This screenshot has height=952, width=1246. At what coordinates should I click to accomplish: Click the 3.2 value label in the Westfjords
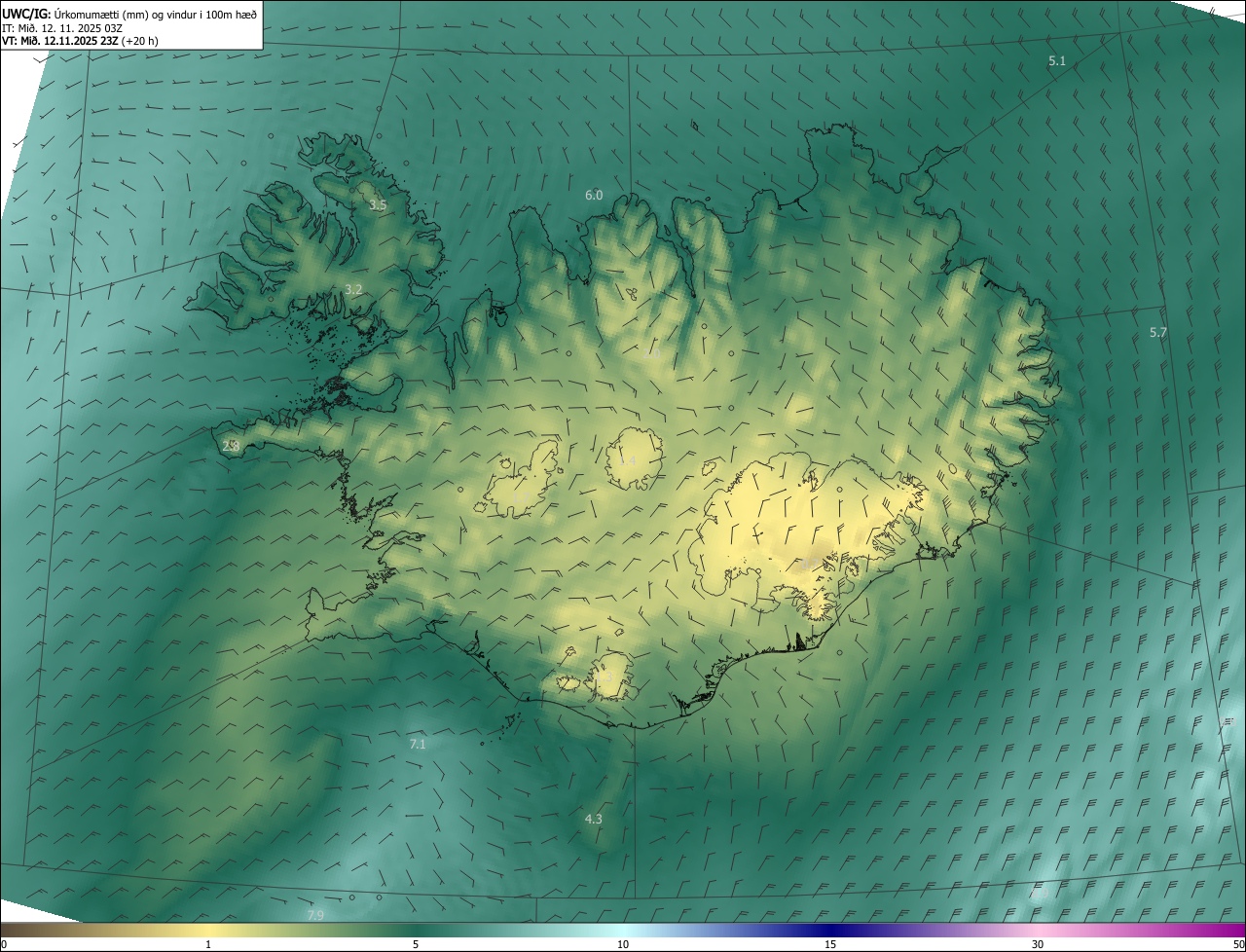(353, 290)
